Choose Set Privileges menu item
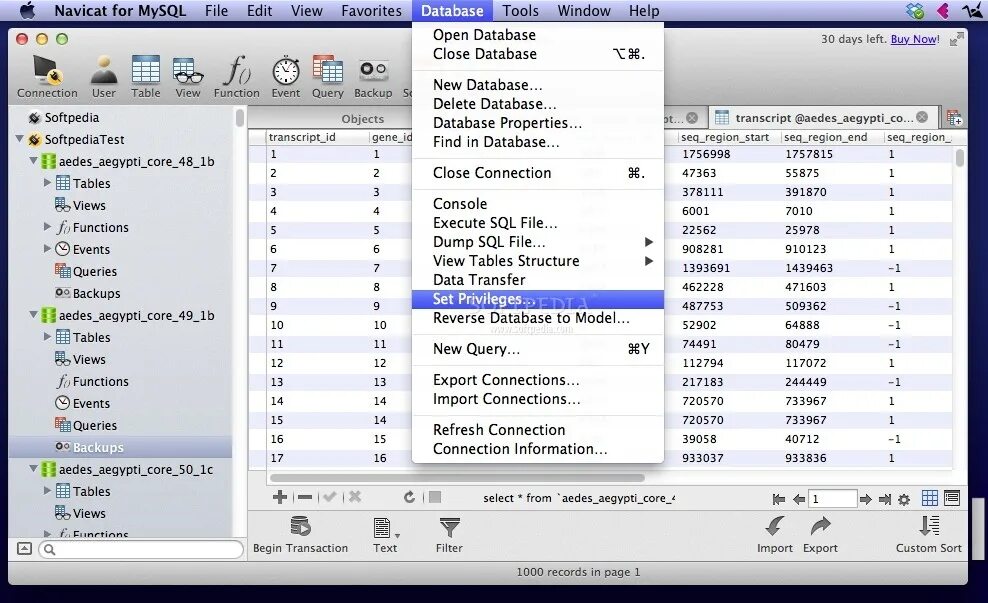Image resolution: width=988 pixels, height=603 pixels. tap(537, 299)
